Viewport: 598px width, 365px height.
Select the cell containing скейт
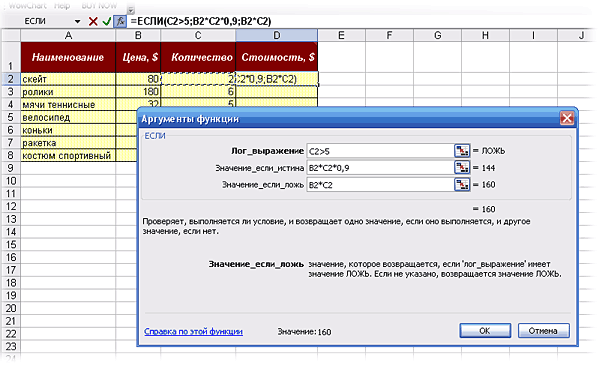(x=68, y=79)
